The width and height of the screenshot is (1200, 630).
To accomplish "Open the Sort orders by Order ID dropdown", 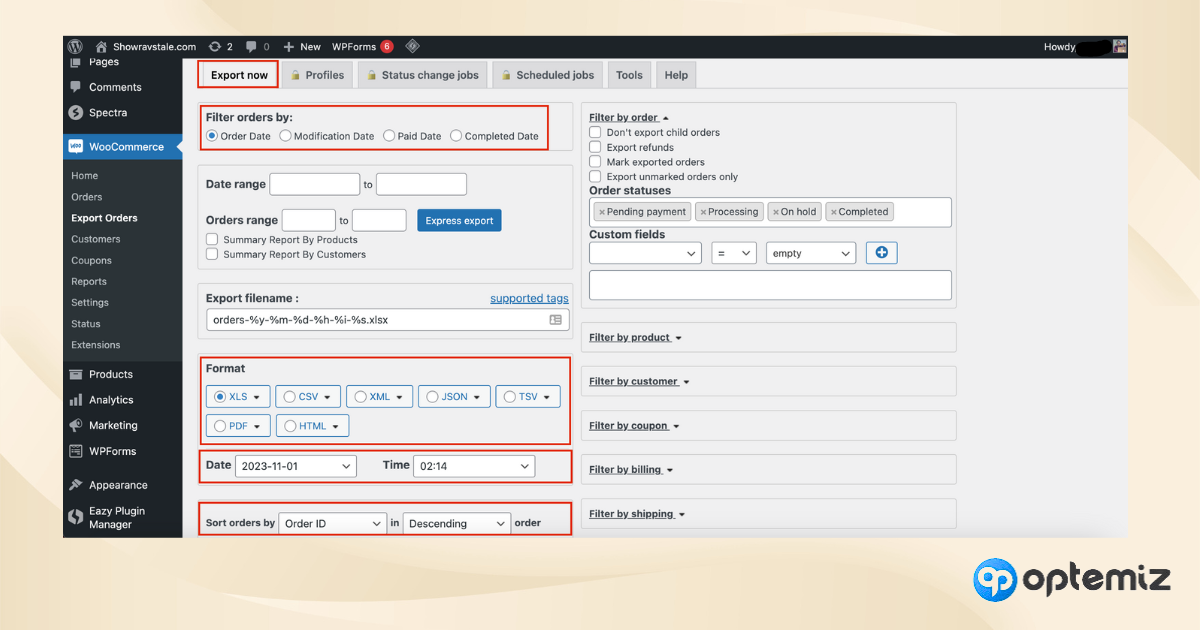I will [332, 523].
